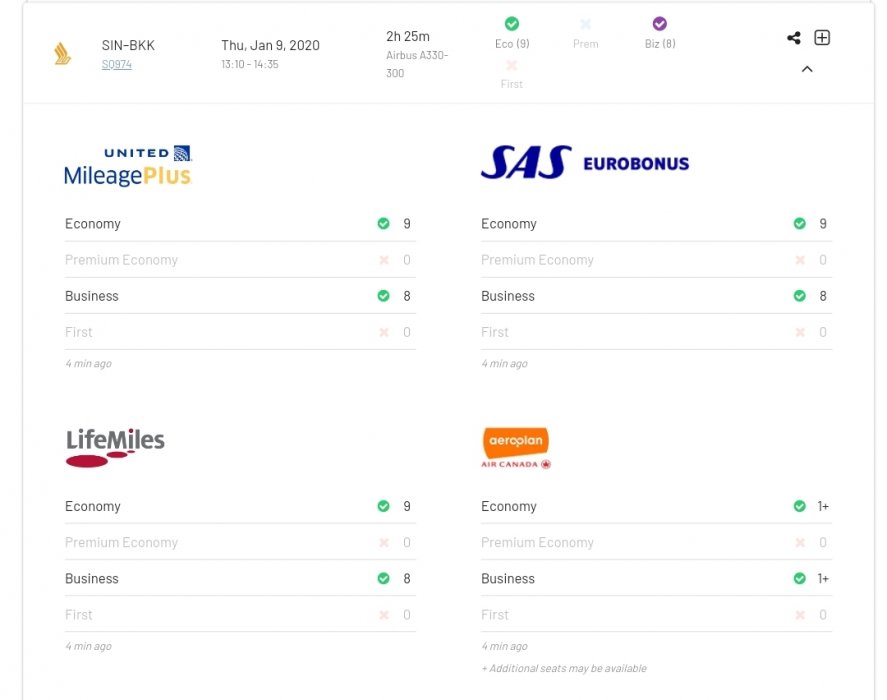887x700 pixels.
Task: Click the purple Biz availability checkmark
Action: click(659, 24)
